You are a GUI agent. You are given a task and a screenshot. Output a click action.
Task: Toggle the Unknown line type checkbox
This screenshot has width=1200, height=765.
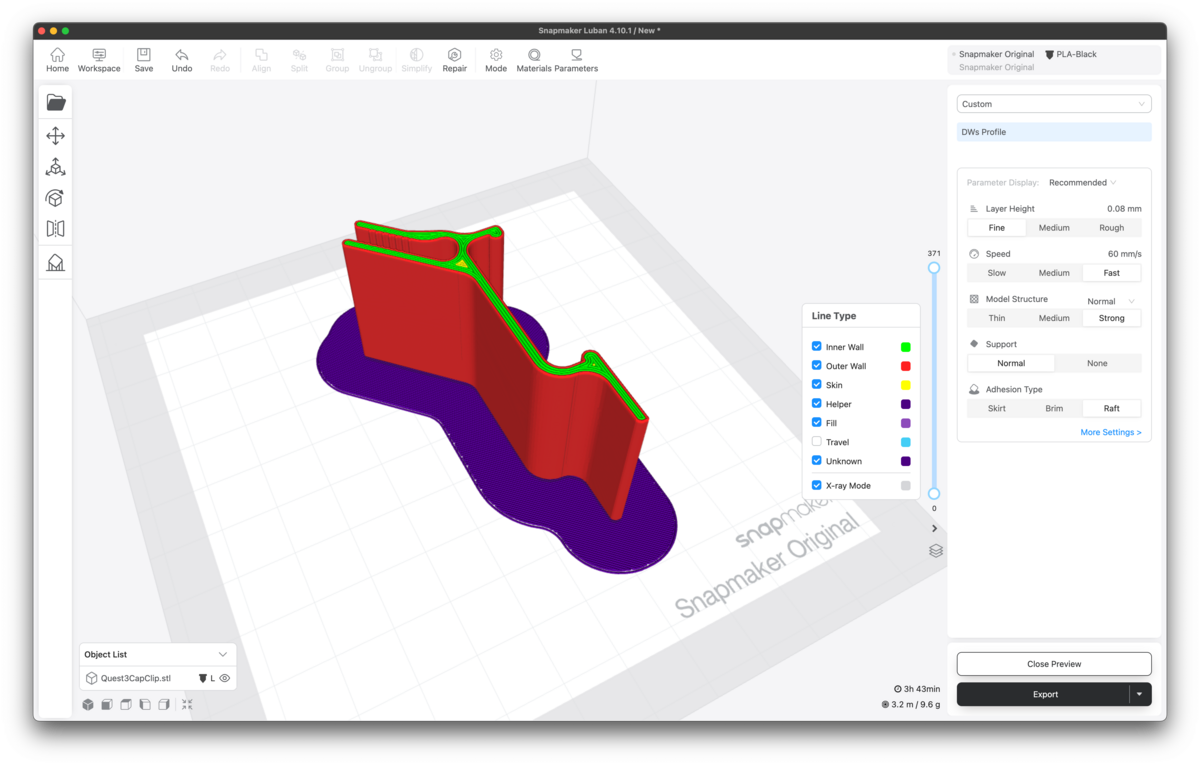click(x=817, y=461)
